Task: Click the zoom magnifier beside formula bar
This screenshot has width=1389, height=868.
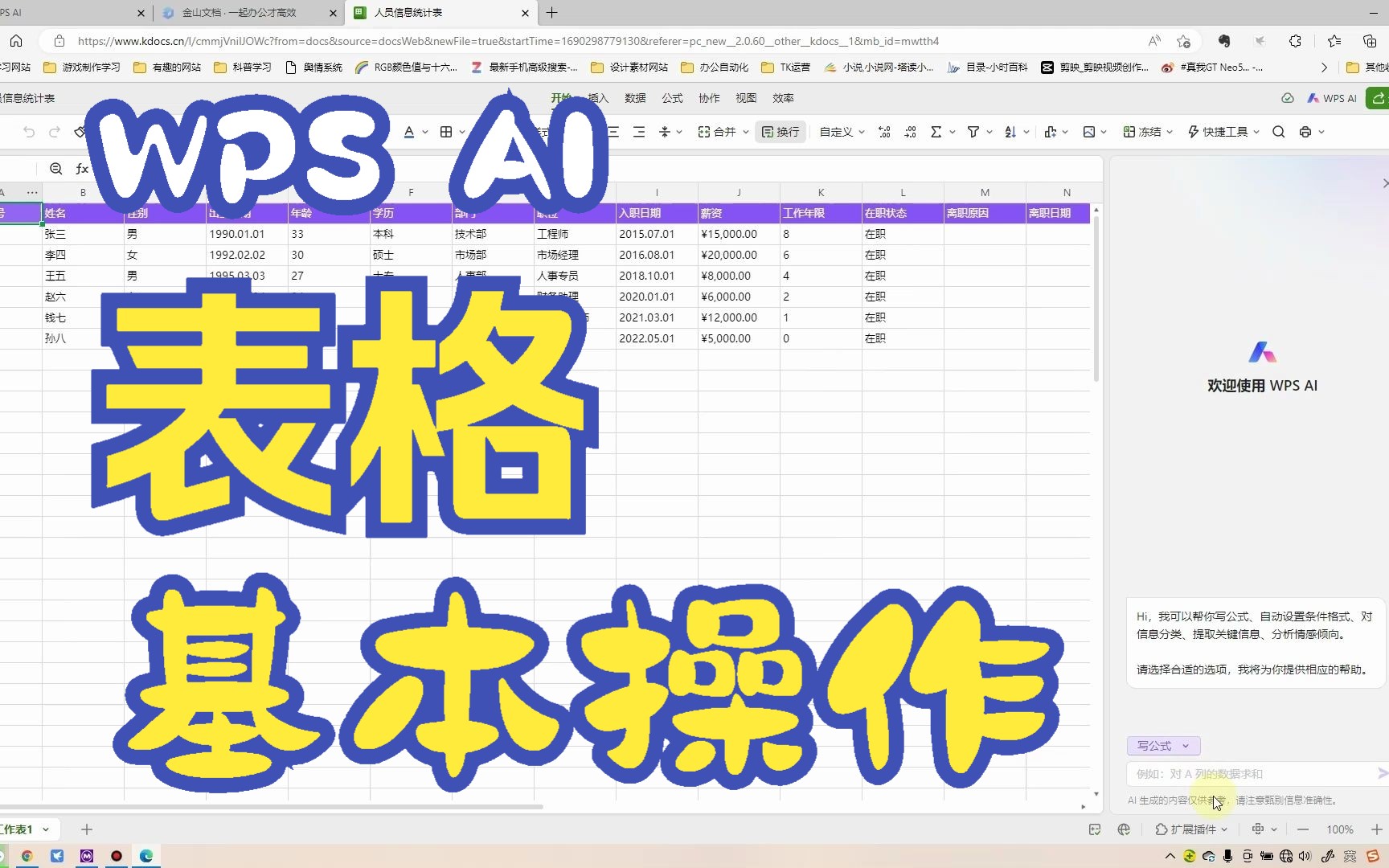Action: 55,169
